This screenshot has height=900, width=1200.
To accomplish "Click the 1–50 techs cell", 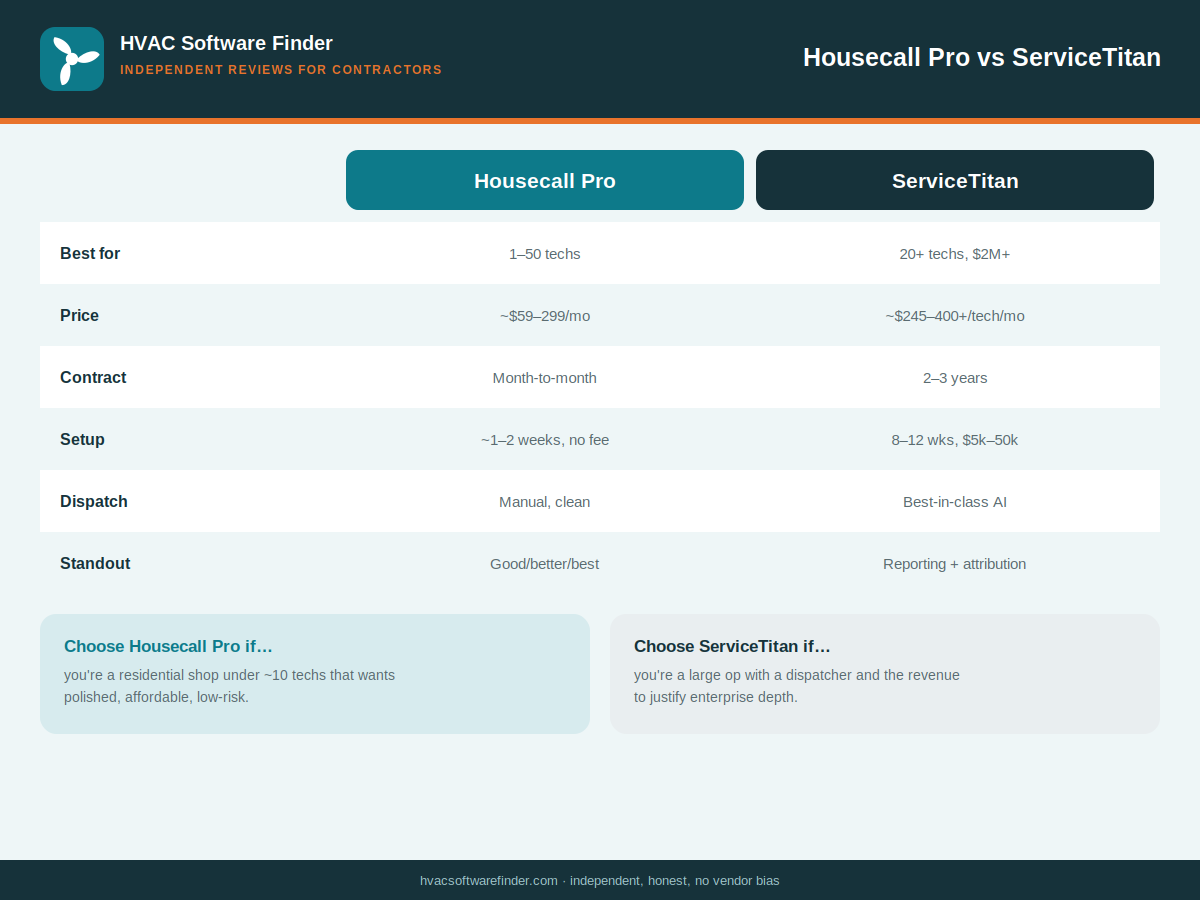I will point(545,254).
